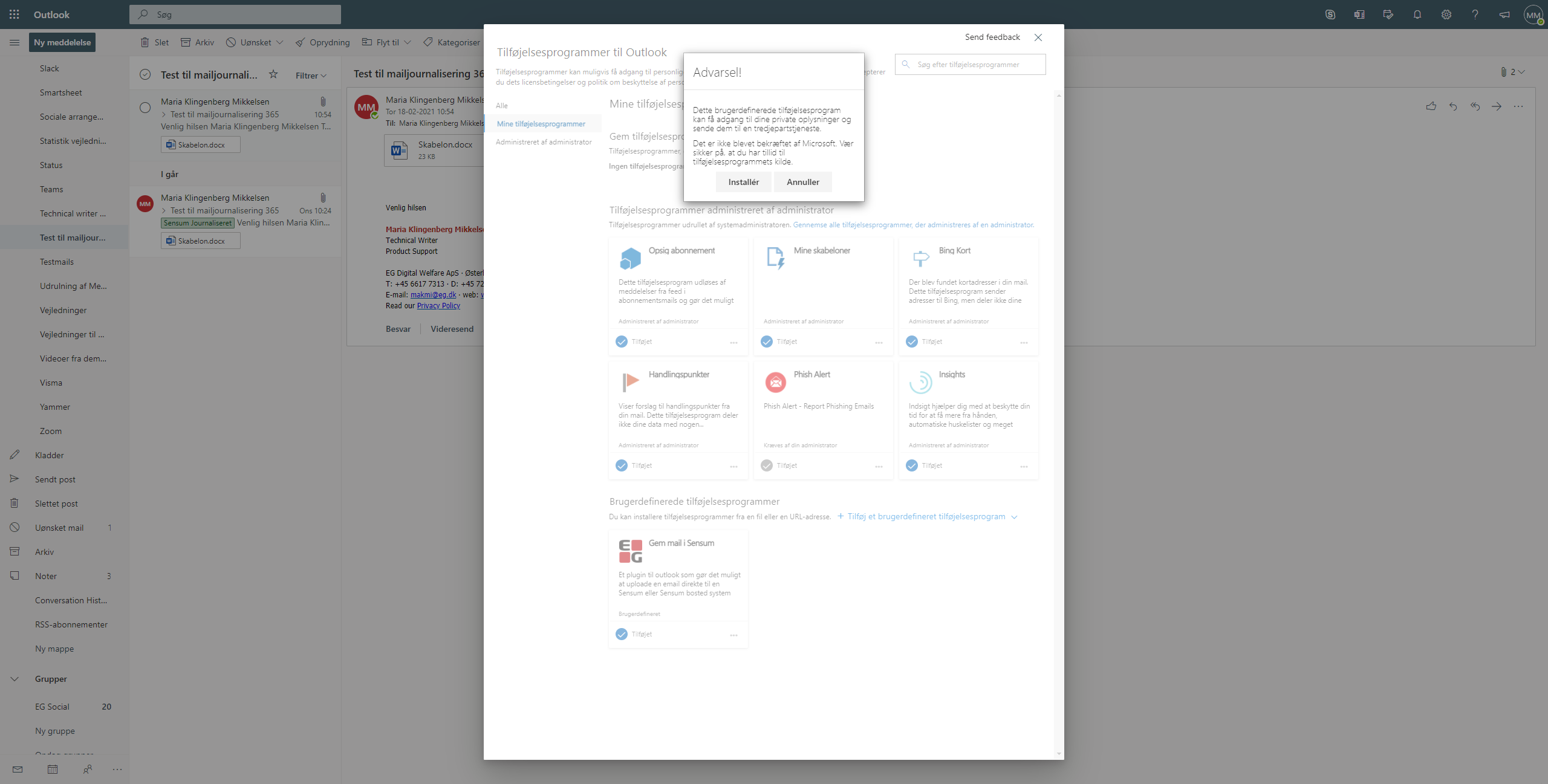Collapse the Grupper section
This screenshot has width=1548, height=784.
coord(15,679)
